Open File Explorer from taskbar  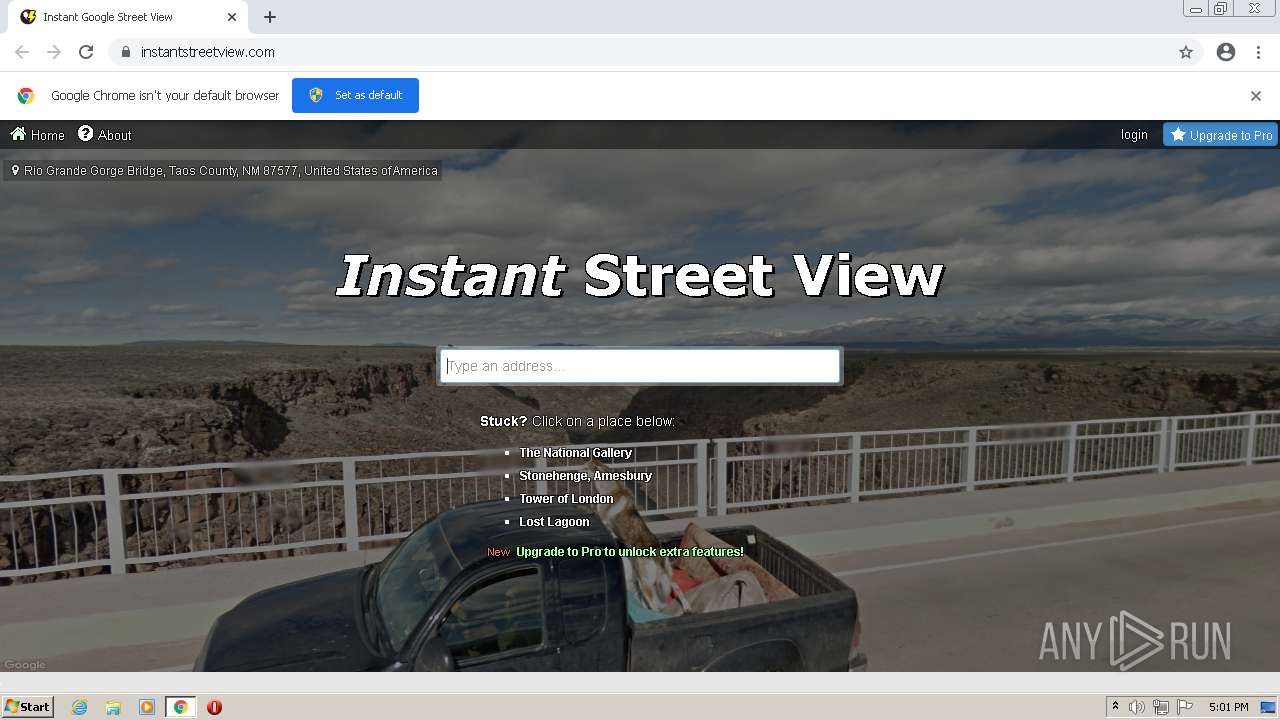113,707
